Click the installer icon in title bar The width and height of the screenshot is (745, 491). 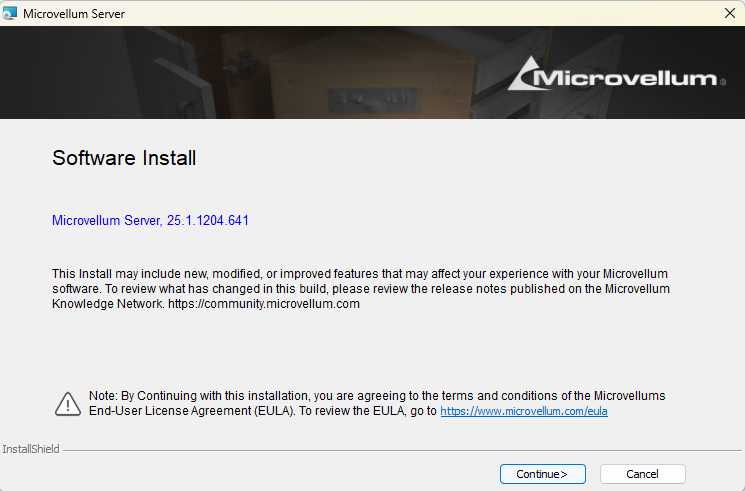coord(10,13)
